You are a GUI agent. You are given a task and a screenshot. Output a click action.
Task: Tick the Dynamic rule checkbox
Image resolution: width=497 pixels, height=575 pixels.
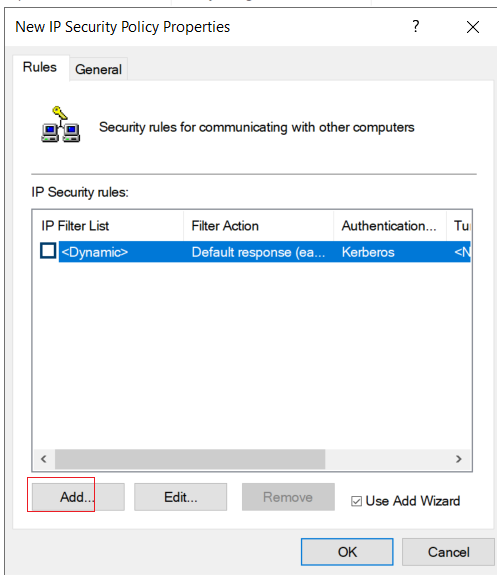point(48,251)
